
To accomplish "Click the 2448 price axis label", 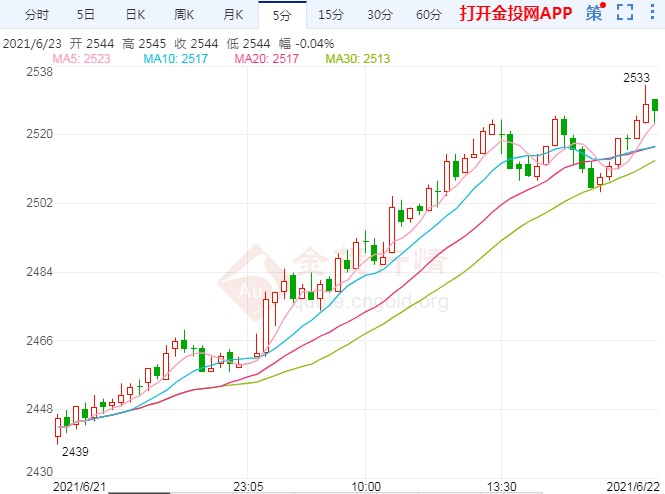I will tap(39, 409).
